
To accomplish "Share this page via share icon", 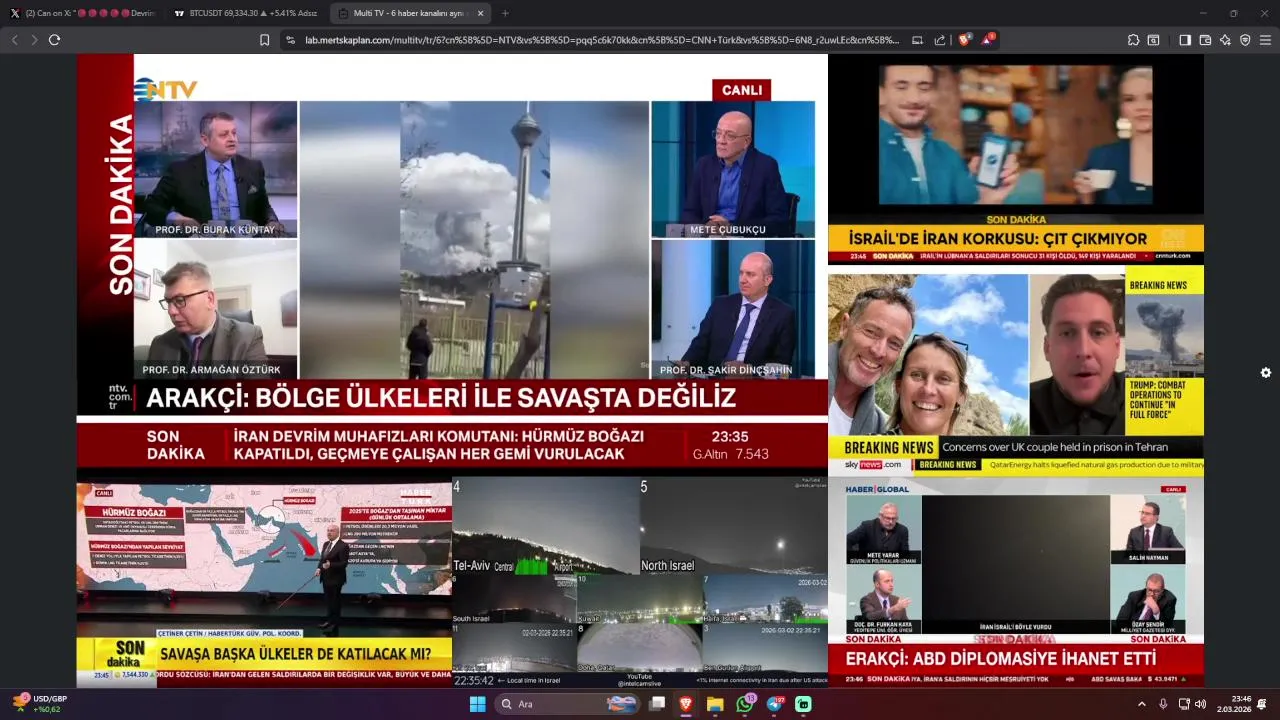I will pyautogui.click(x=940, y=40).
